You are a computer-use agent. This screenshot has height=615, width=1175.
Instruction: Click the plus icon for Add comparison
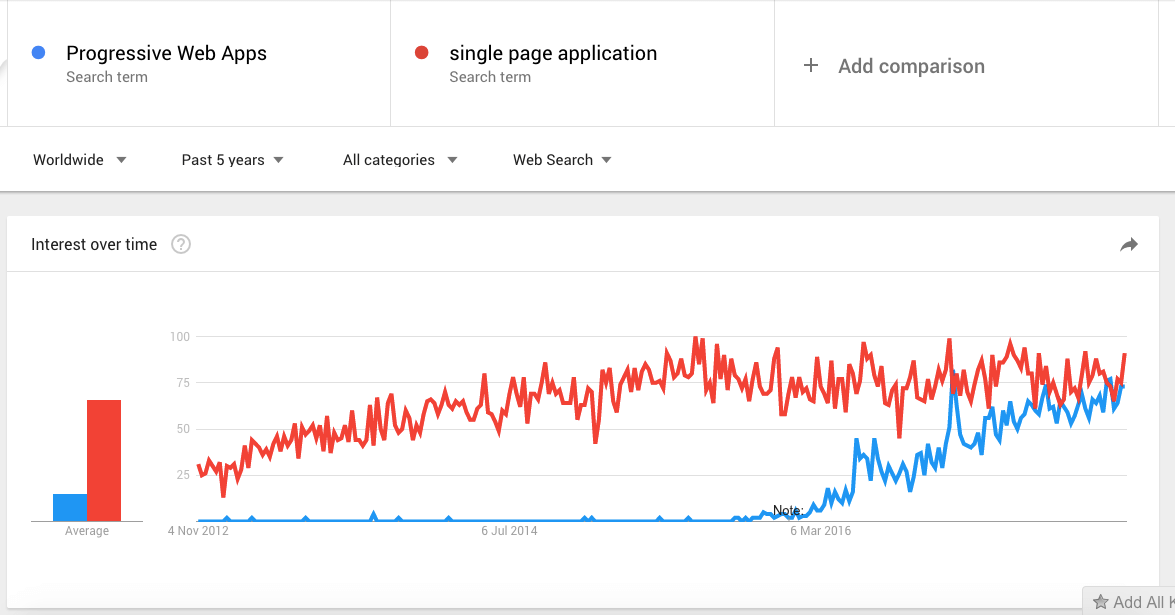coord(810,66)
